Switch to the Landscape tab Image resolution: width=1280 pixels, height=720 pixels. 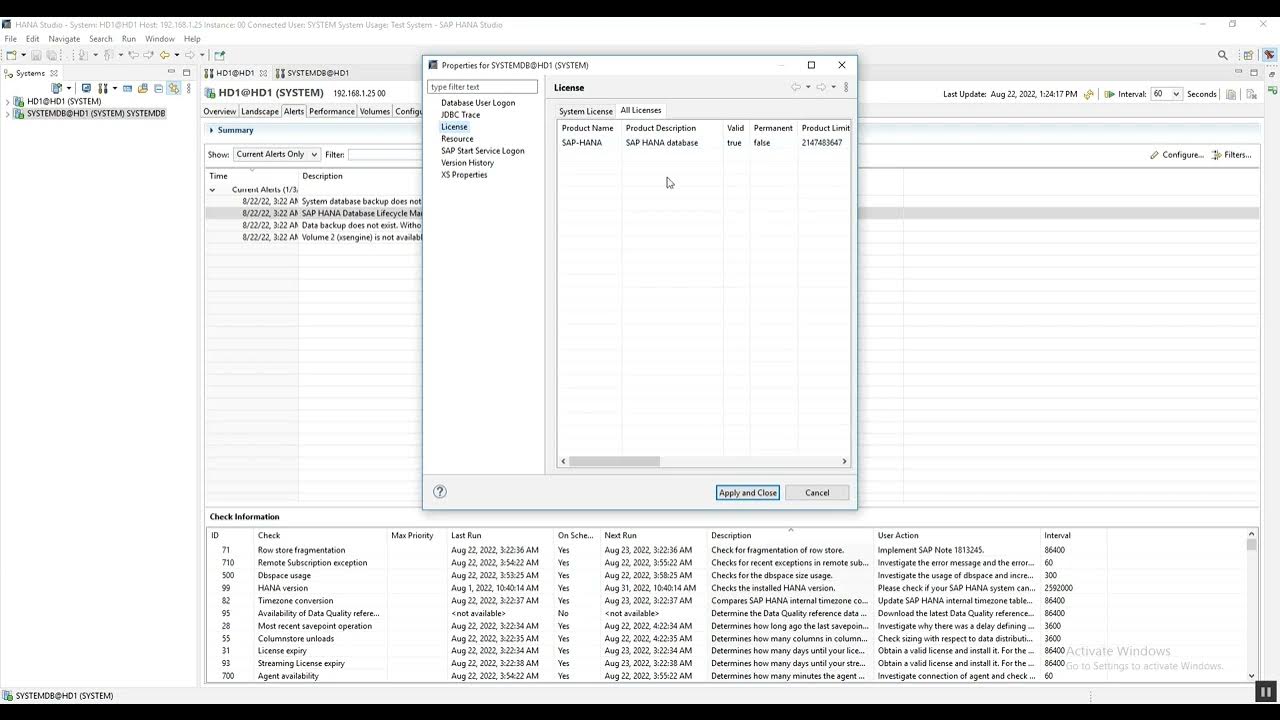(x=260, y=111)
